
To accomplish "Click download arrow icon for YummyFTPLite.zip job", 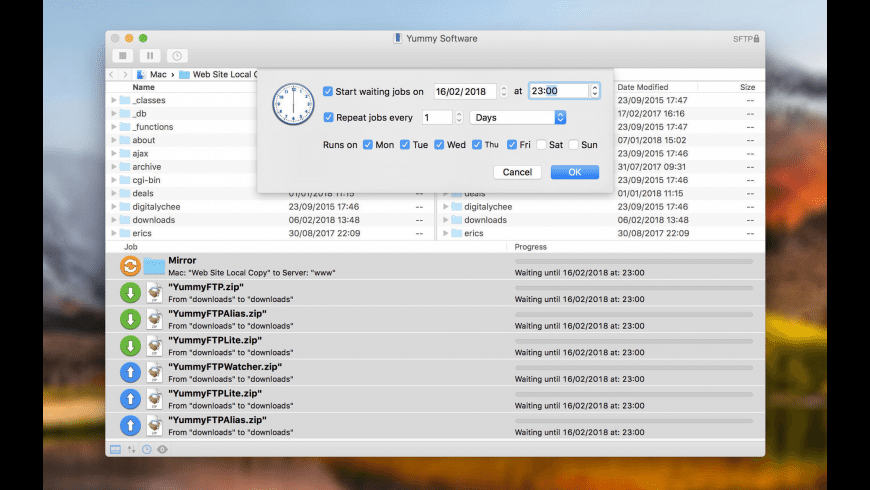I will 130,346.
